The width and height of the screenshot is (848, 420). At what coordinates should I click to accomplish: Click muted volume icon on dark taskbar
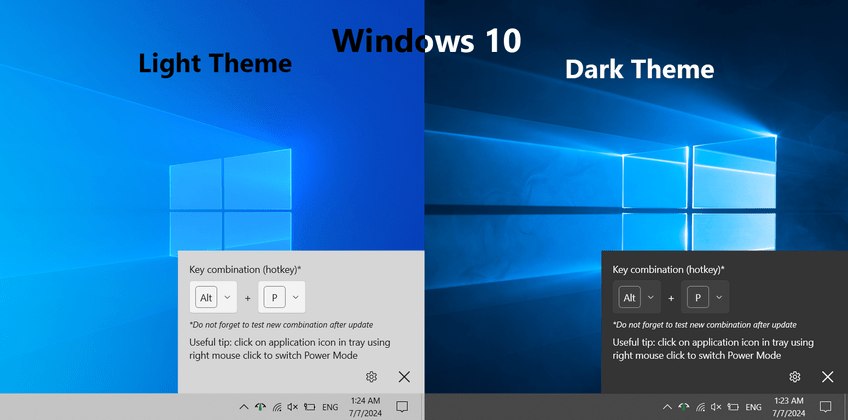coord(716,407)
